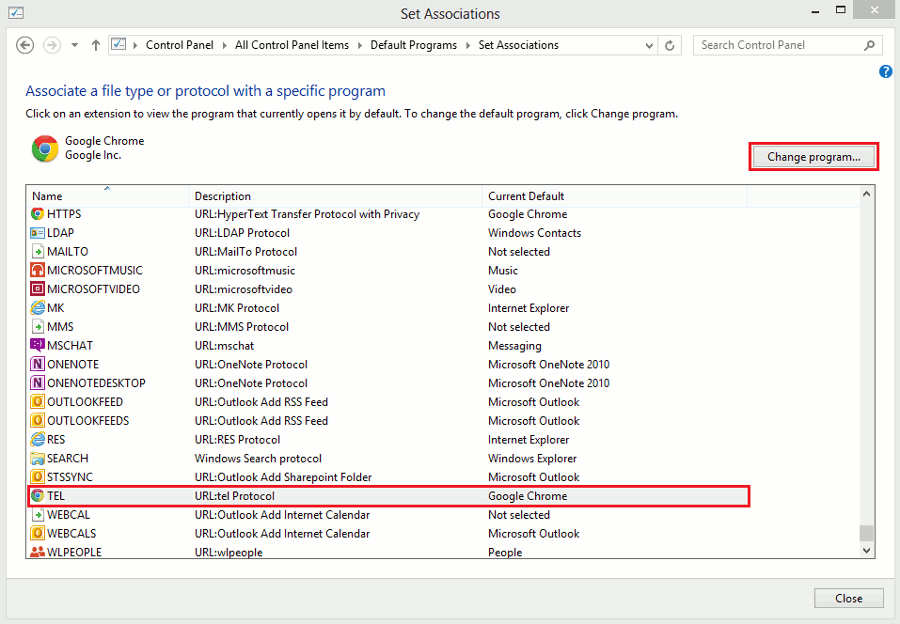Select the LDAP protocol name
Viewport: 900px width, 624px height.
coord(60,233)
